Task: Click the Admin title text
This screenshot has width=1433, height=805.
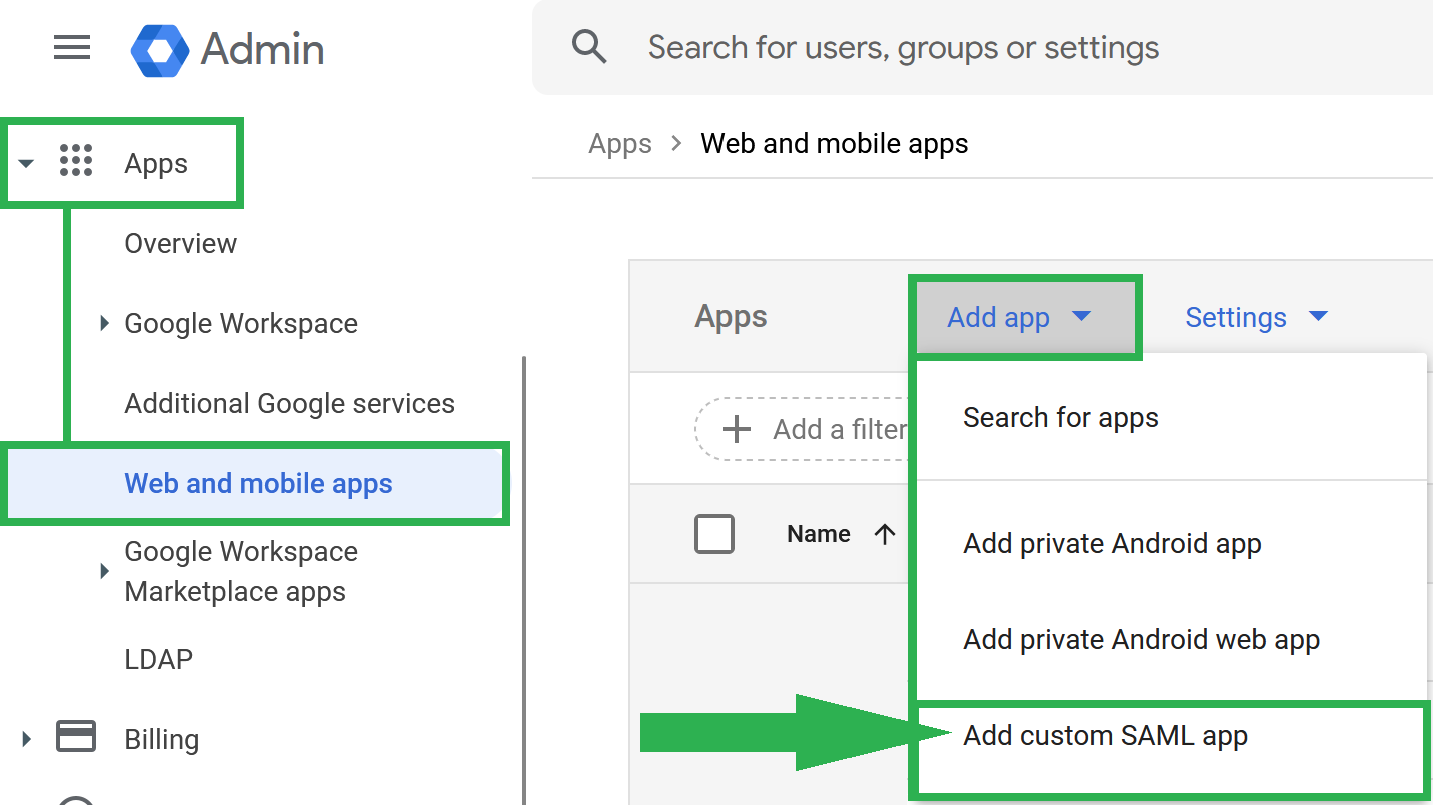Action: point(262,49)
